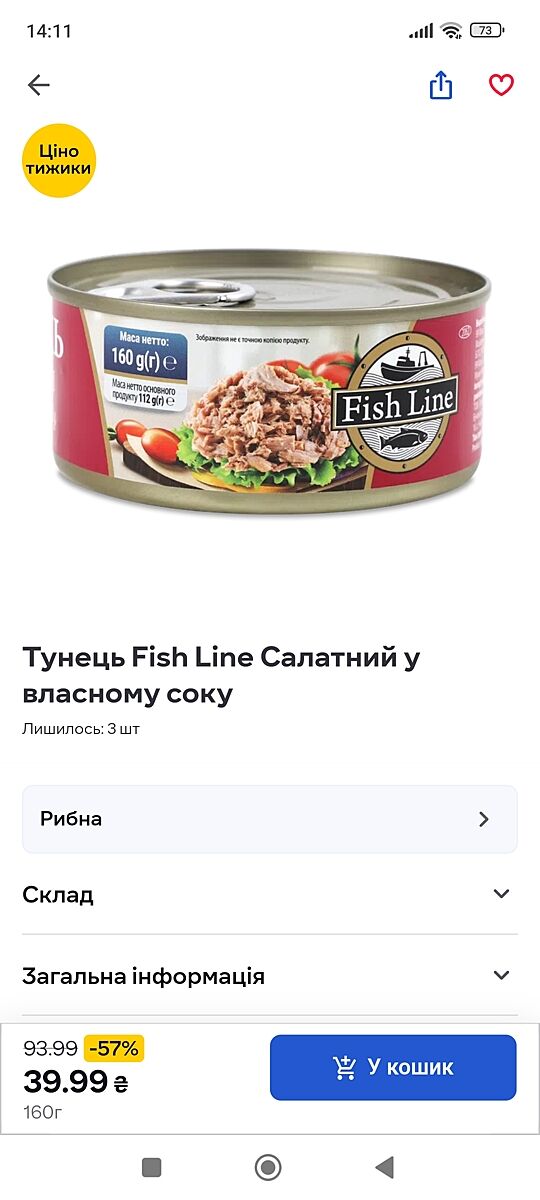Tap the chevron in the Рибна row
540x1200 pixels.
484,819
